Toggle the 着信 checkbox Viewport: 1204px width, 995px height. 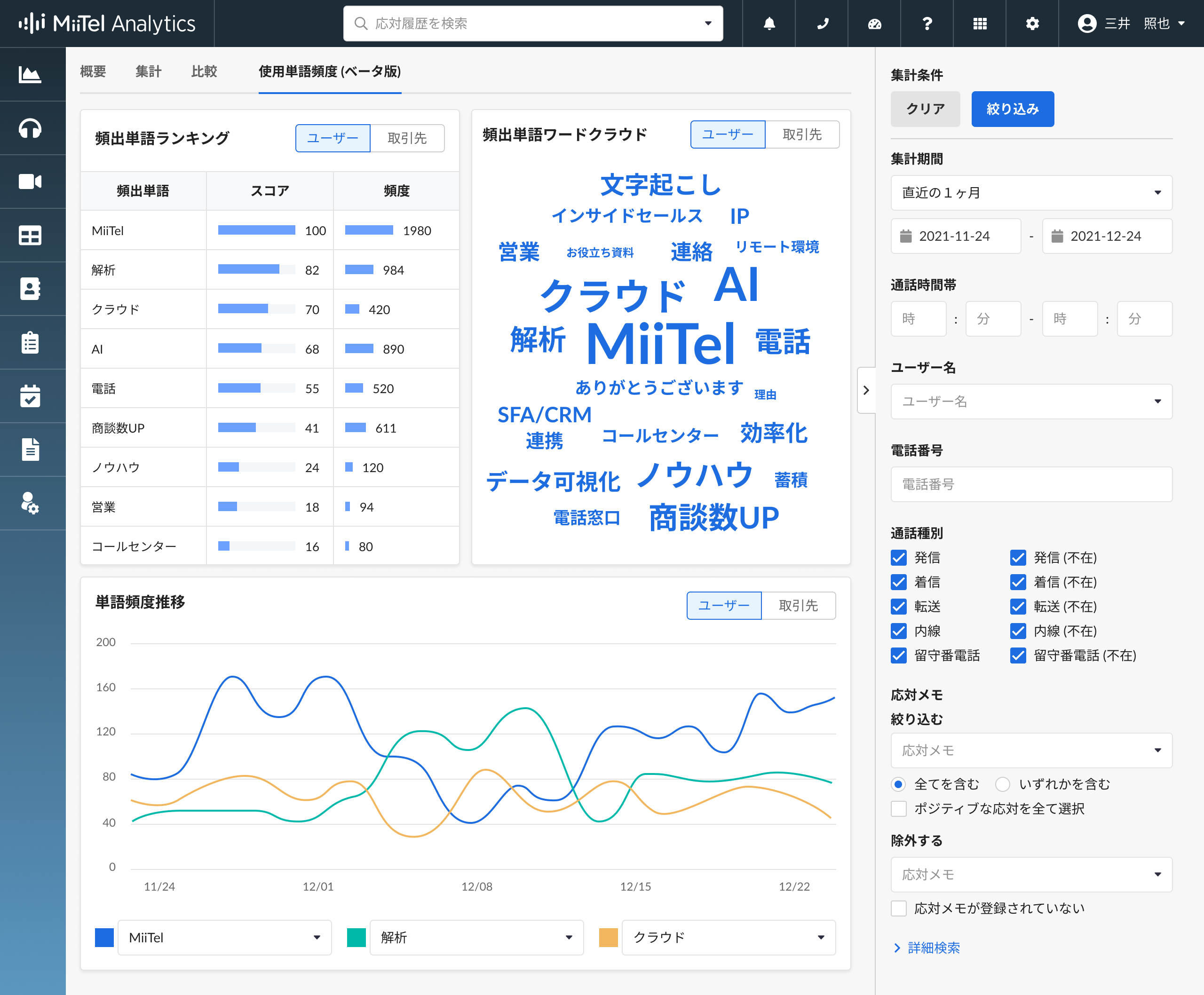(x=898, y=582)
